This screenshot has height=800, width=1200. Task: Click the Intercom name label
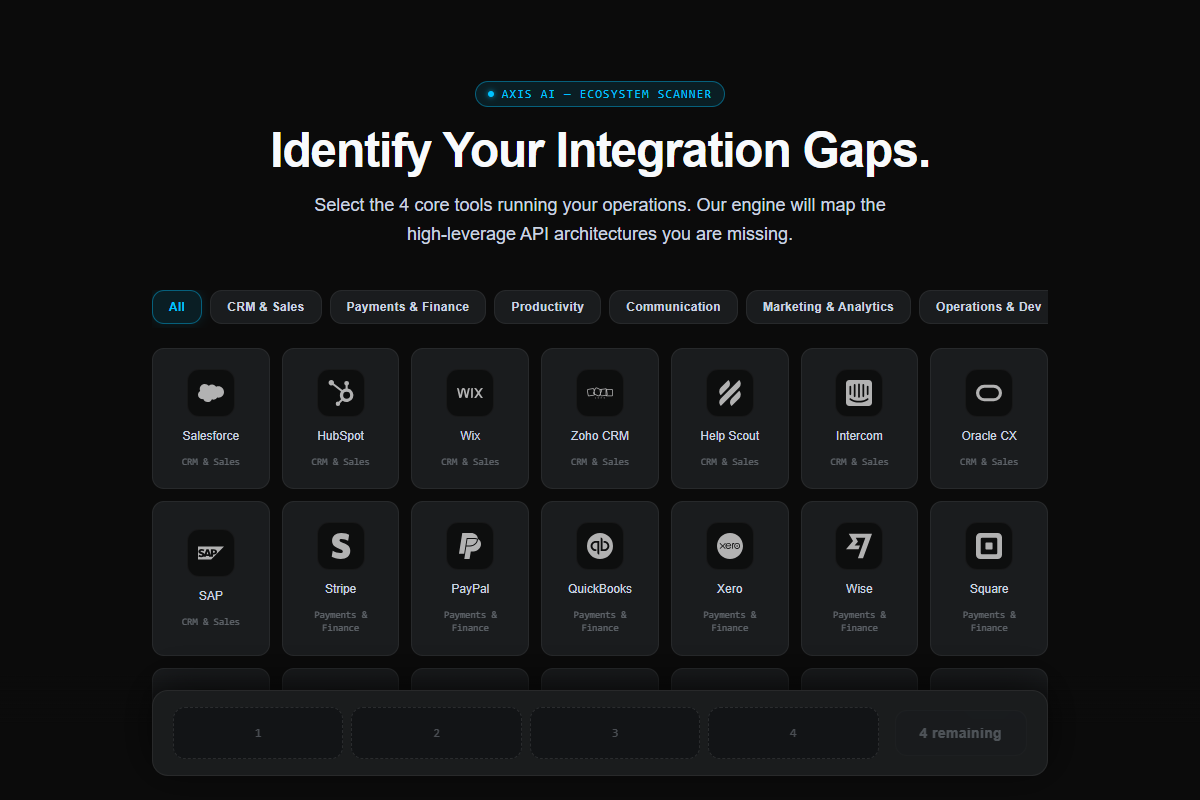[x=859, y=436]
